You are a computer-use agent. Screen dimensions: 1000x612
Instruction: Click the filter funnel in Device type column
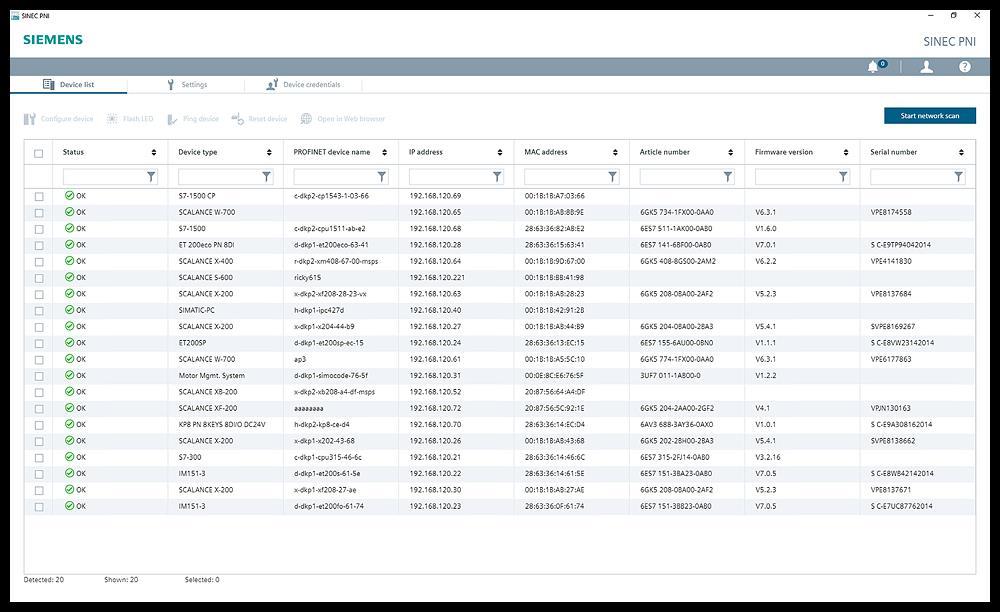click(x=267, y=177)
